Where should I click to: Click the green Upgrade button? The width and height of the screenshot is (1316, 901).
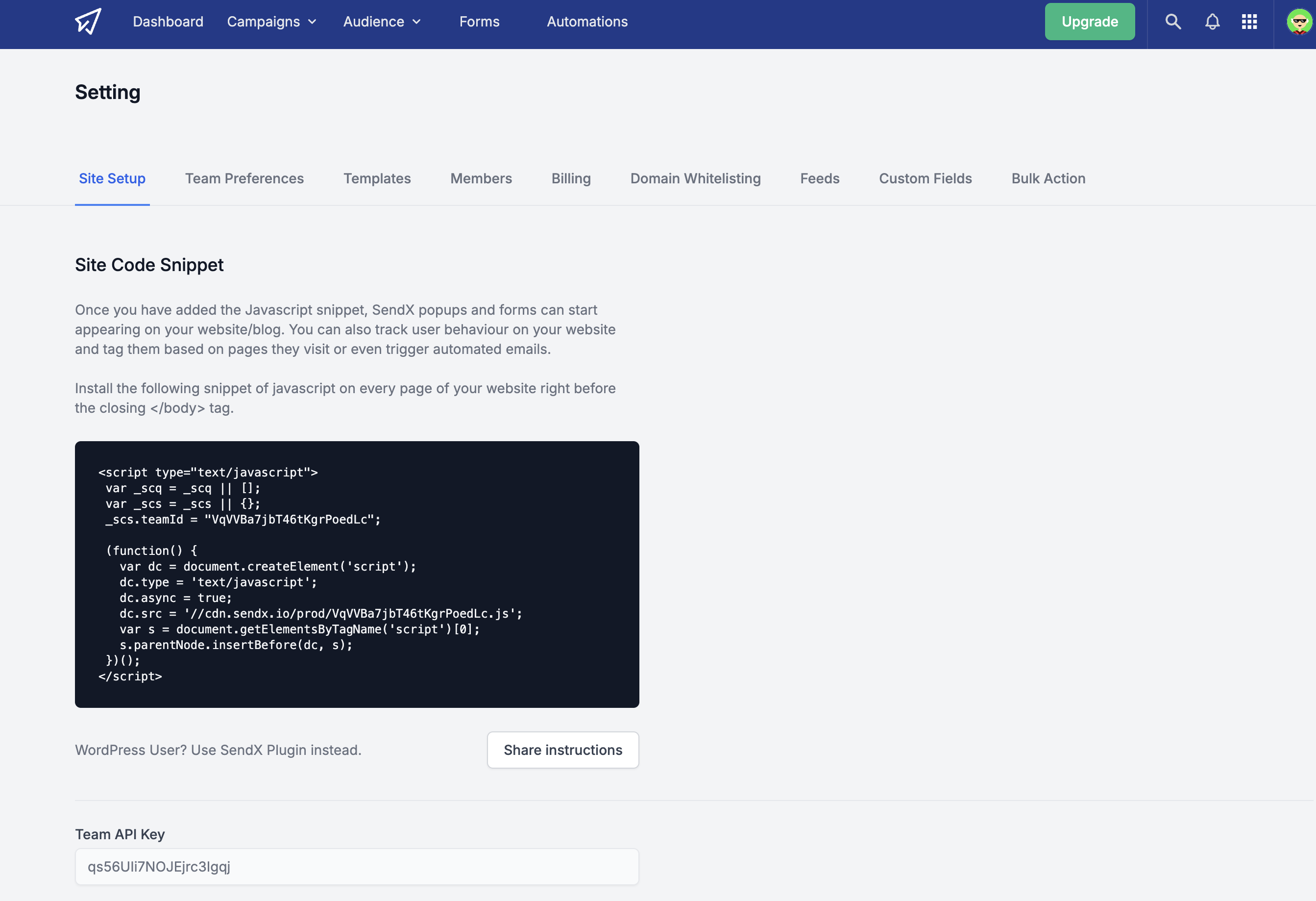[1090, 22]
